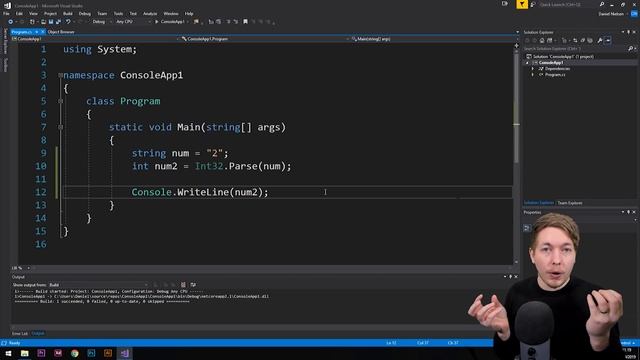Open the Tools menu
Screen dimensions: 640x360
[x=118, y=13]
